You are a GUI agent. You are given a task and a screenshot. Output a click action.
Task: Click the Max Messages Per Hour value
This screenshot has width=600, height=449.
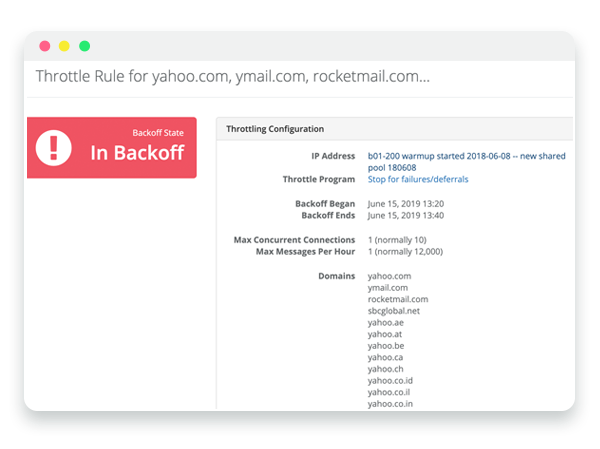[x=405, y=251]
